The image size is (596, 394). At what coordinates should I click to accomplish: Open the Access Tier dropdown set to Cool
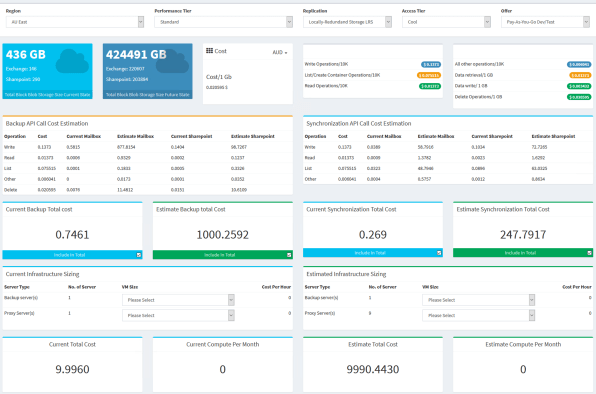point(446,22)
